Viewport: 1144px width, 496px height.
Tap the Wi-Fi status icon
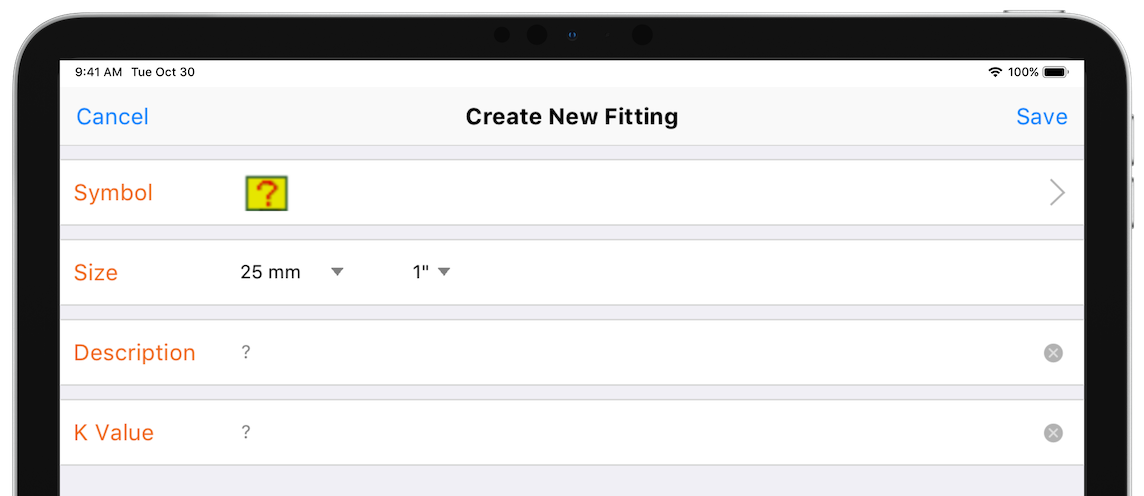pos(995,72)
